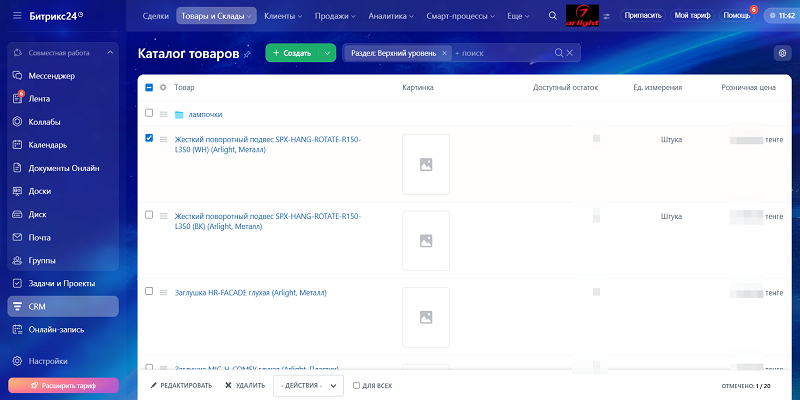This screenshot has height=400, width=800.
Task: Open catalog settings gear at top right
Action: click(781, 53)
